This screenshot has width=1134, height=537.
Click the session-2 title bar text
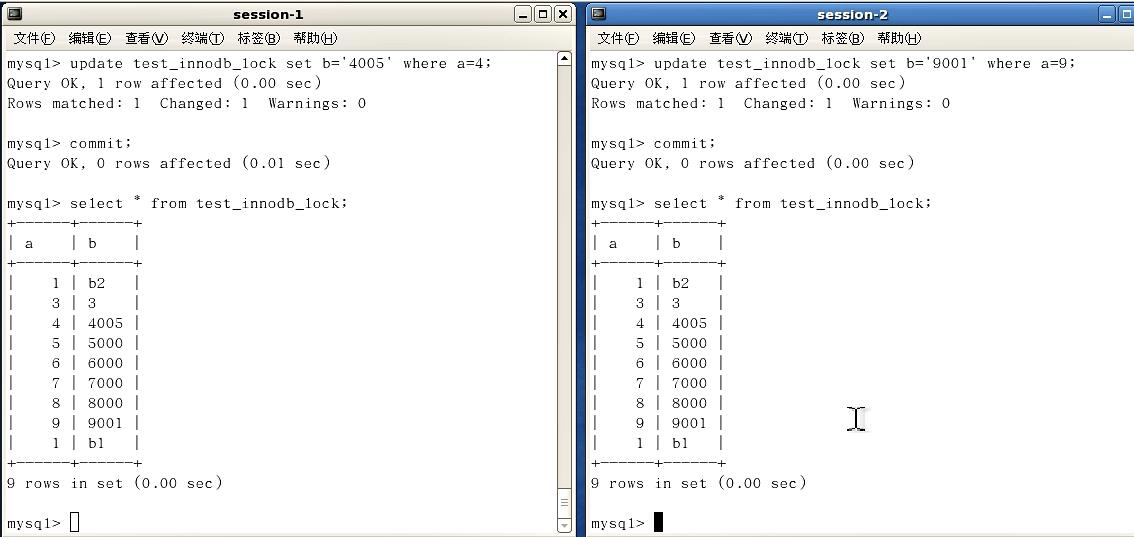pos(852,14)
